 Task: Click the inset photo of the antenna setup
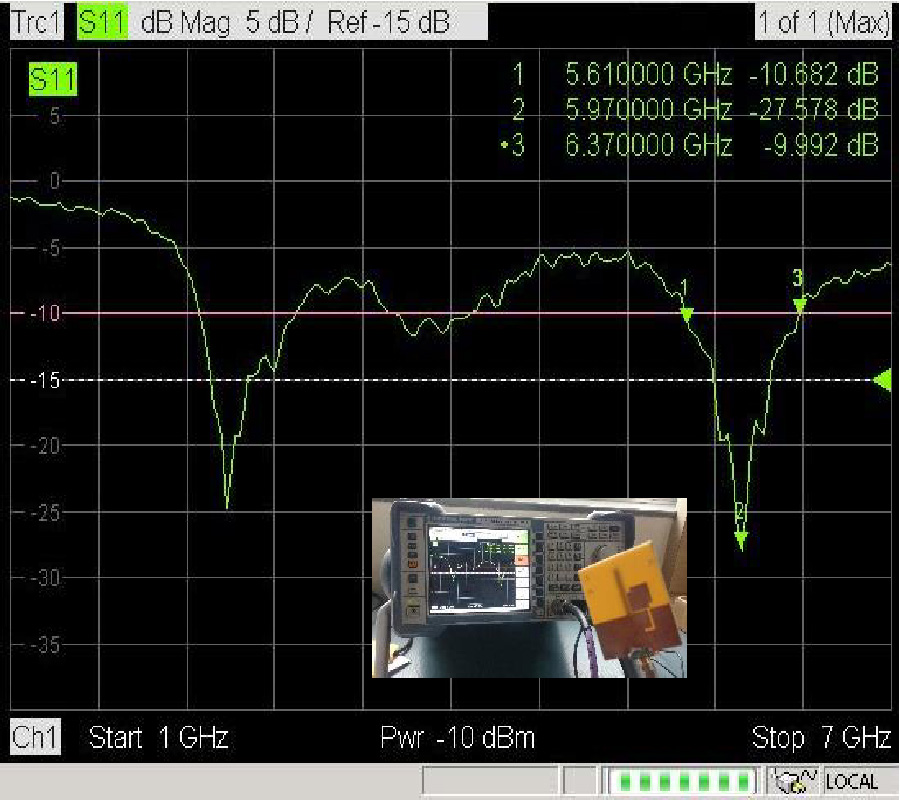pyautogui.click(x=529, y=587)
